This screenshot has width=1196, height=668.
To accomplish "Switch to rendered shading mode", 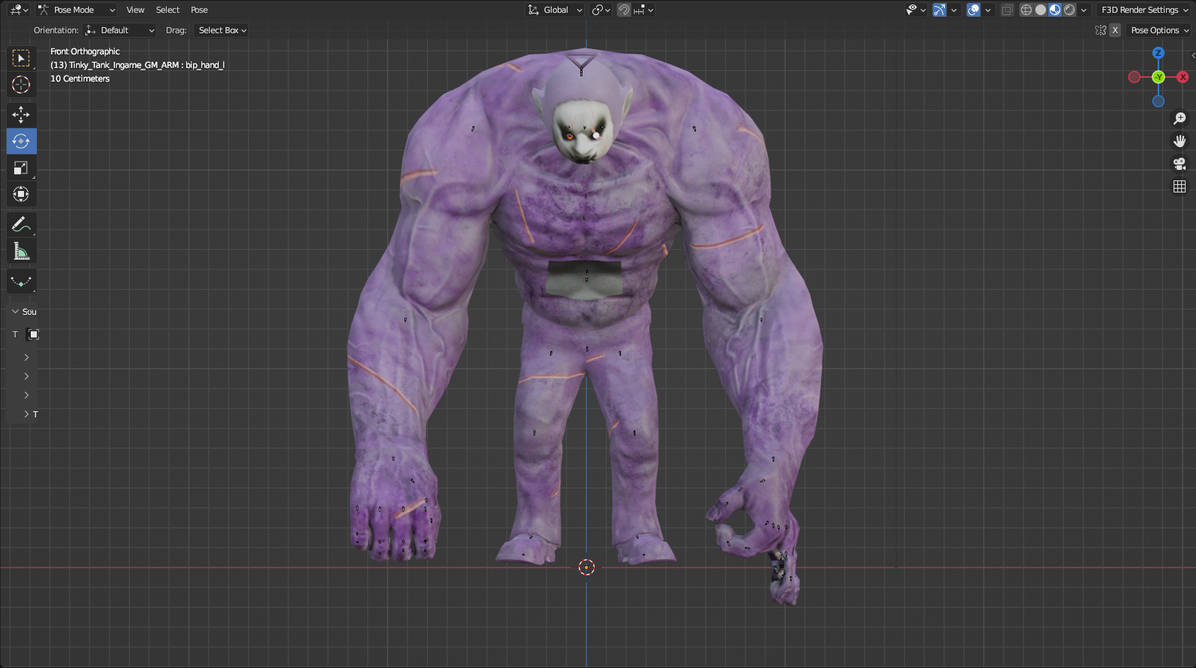I will click(x=1069, y=10).
